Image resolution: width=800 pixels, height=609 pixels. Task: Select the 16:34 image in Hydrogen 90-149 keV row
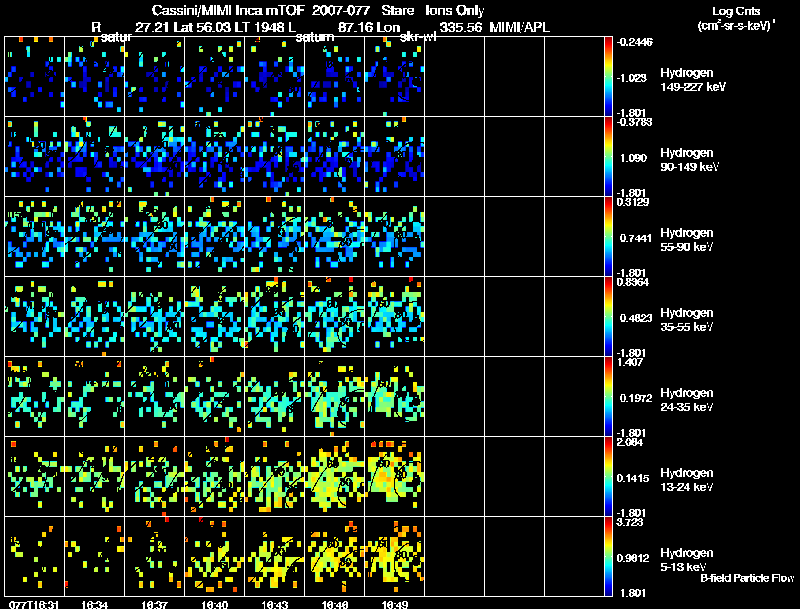pyautogui.click(x=94, y=157)
